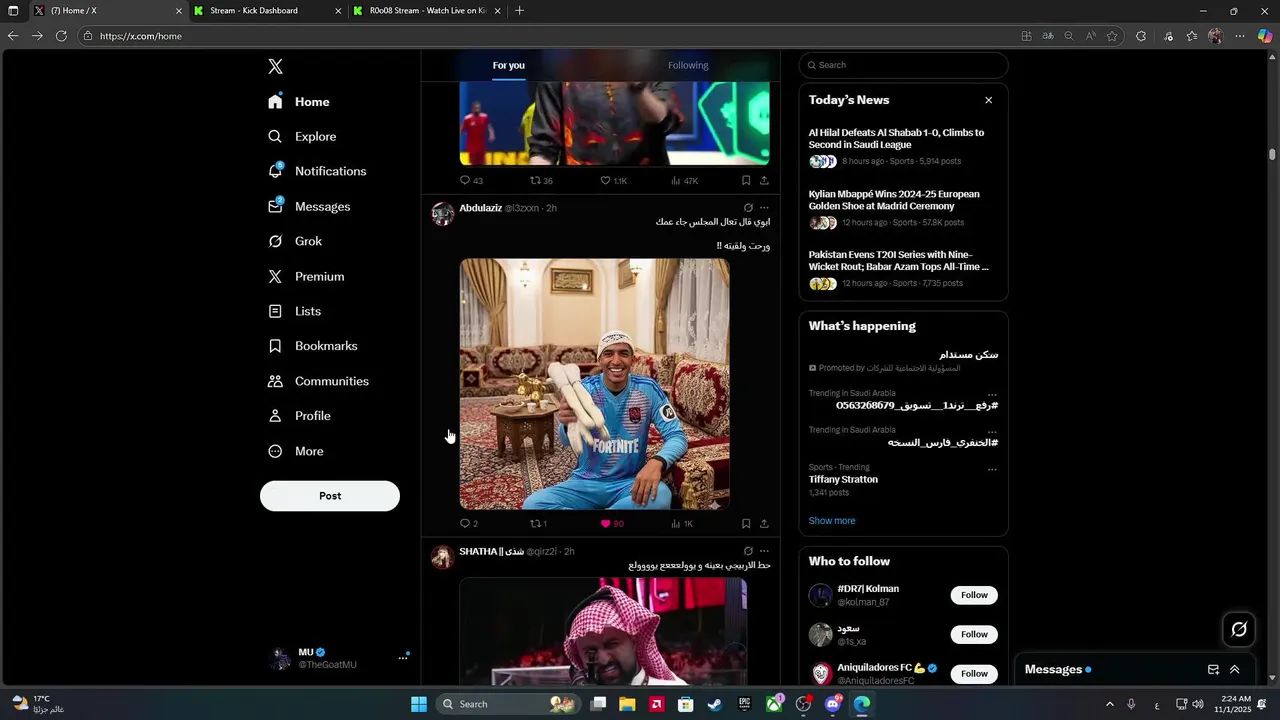Share Abdulaziz's post
This screenshot has width=1280, height=720.
pyautogui.click(x=764, y=524)
